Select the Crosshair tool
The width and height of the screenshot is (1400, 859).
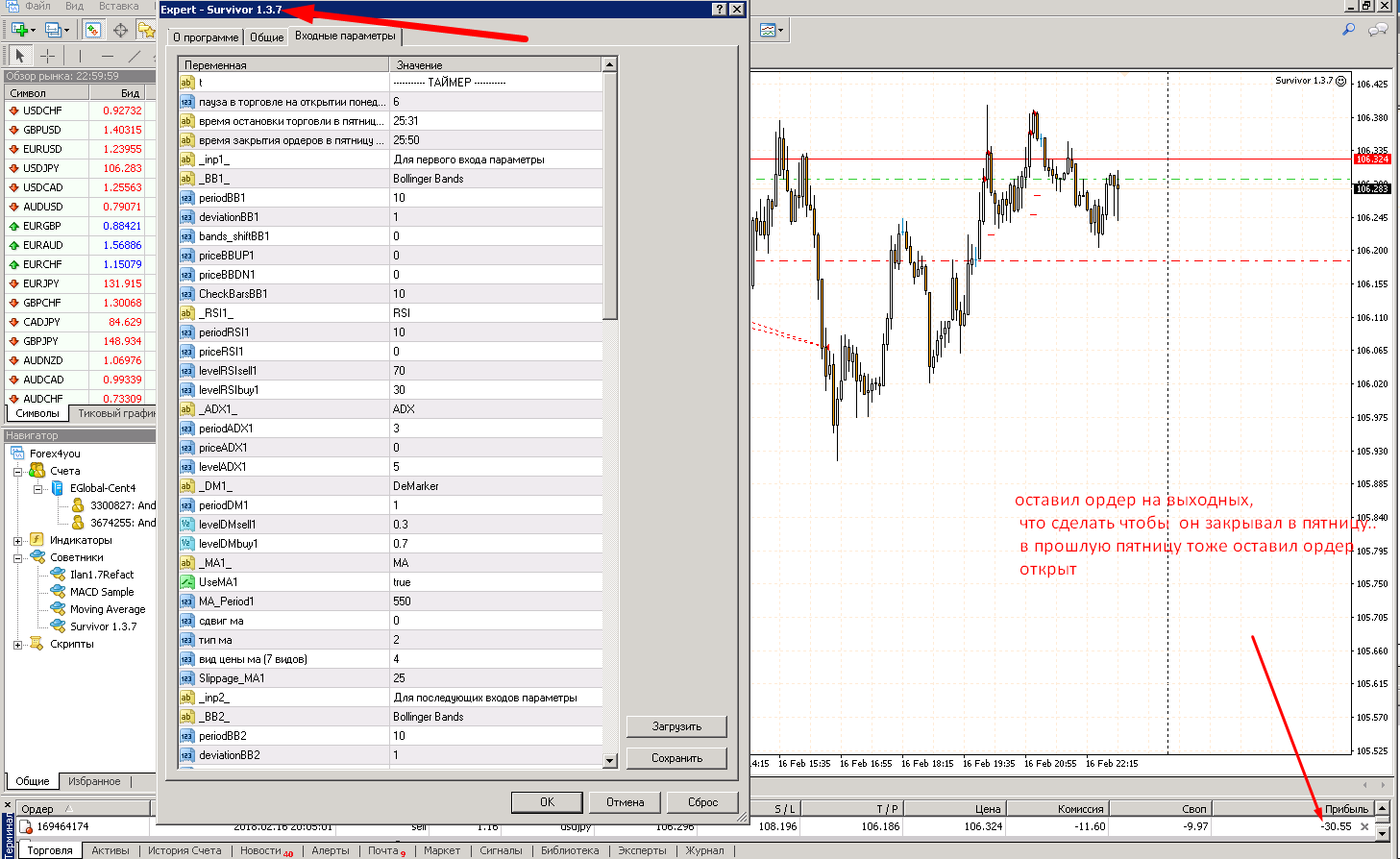[x=47, y=56]
